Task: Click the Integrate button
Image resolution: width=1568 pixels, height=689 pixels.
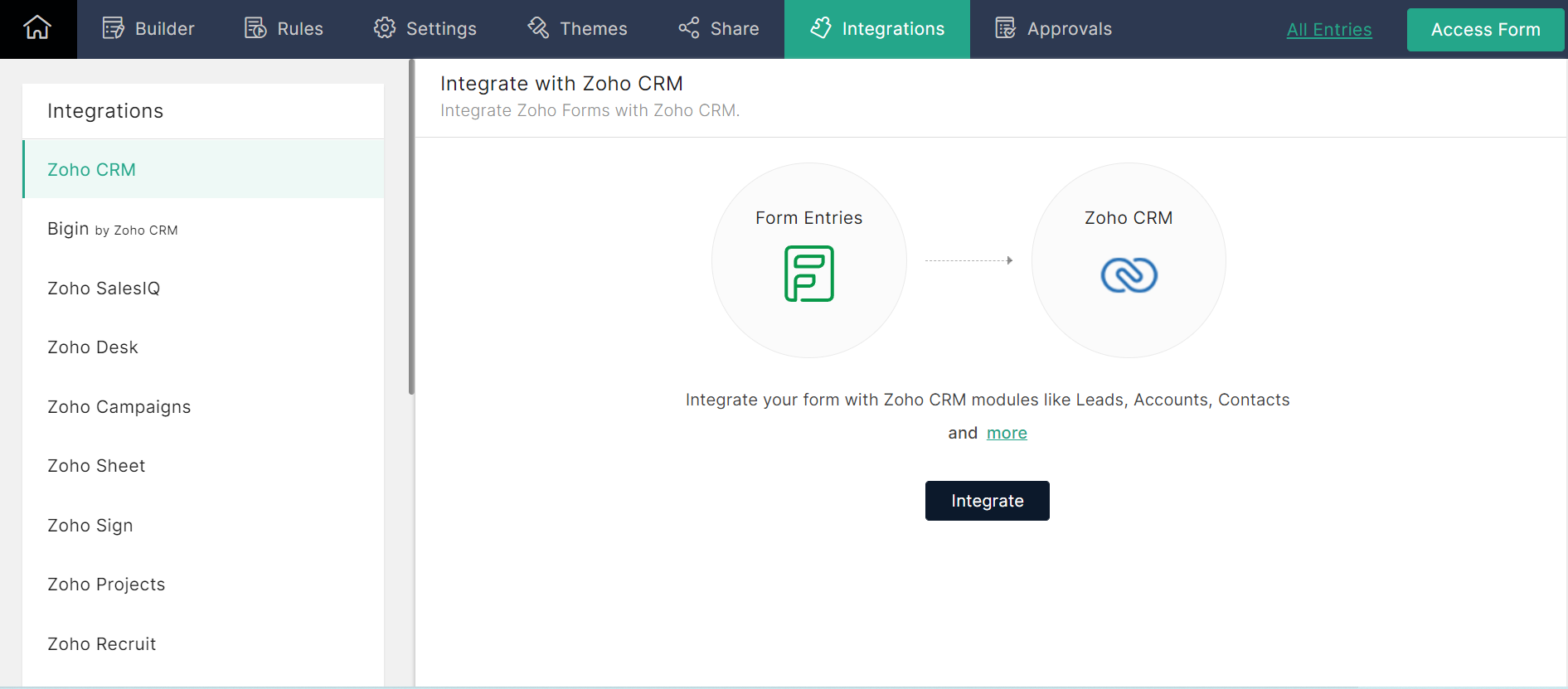Action: (988, 501)
